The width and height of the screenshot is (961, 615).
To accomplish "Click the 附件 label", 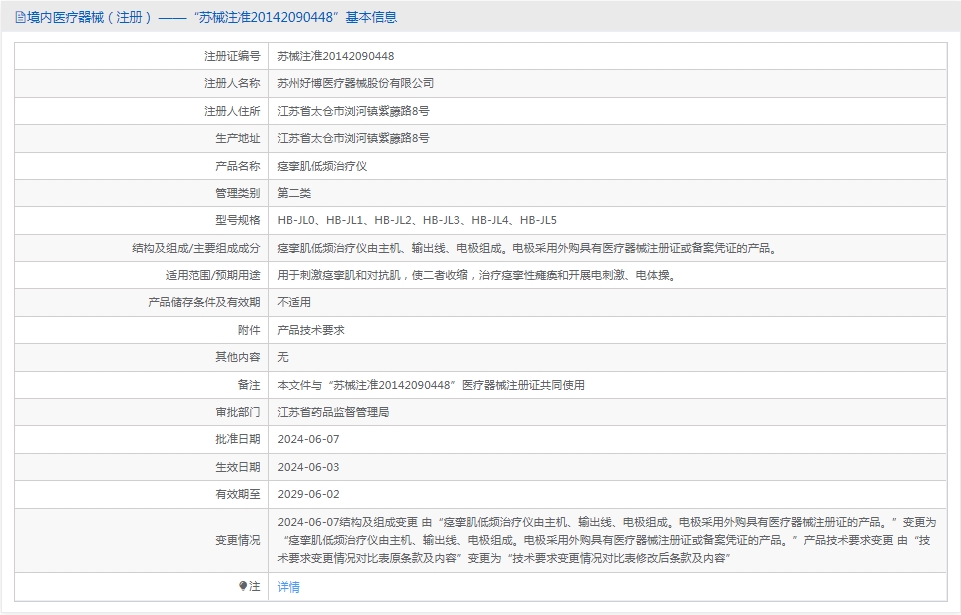I will tap(249, 330).
